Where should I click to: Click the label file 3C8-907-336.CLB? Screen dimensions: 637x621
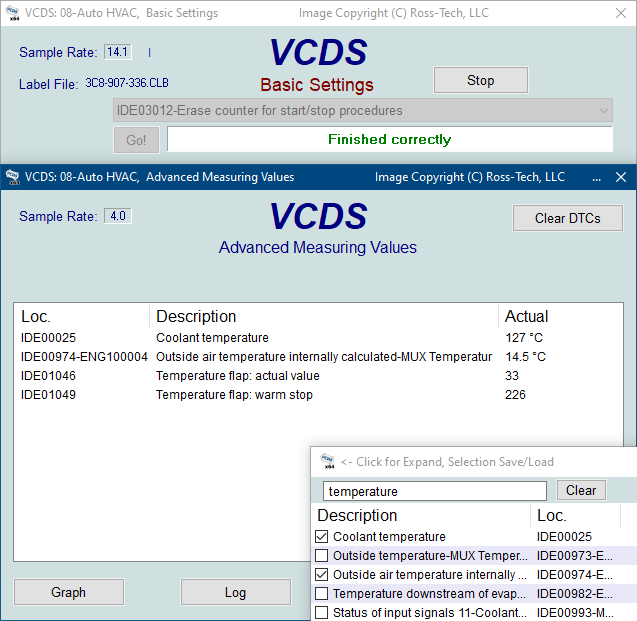pyautogui.click(x=127, y=83)
